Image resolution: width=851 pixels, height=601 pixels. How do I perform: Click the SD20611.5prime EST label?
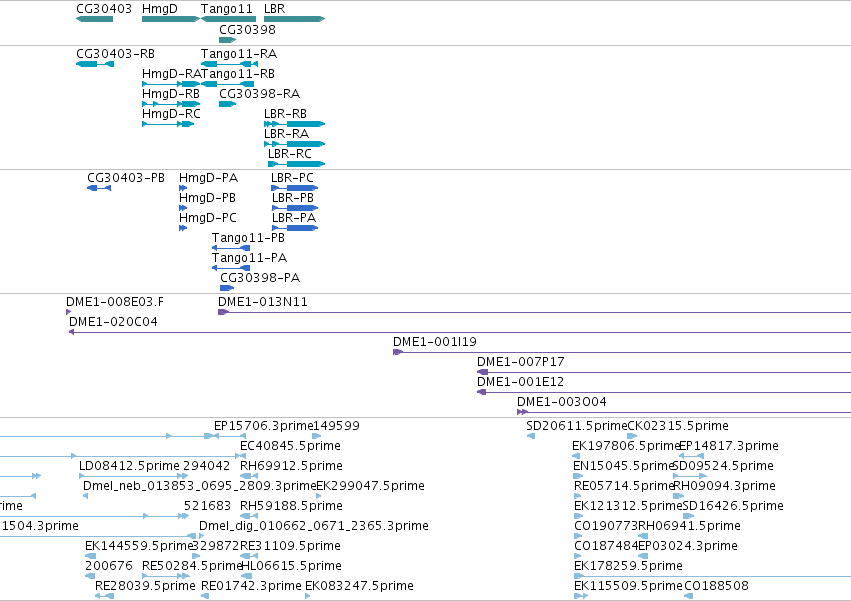(576, 426)
